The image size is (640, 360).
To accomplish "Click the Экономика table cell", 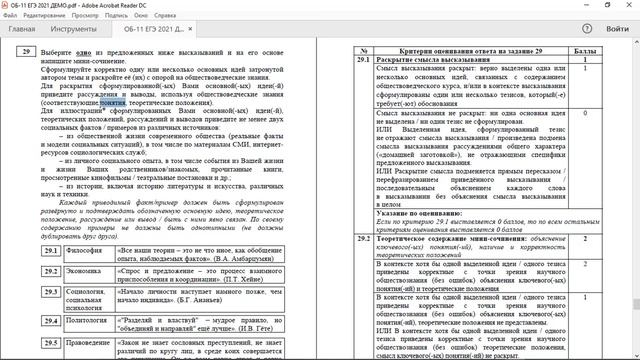I will click(x=89, y=275).
